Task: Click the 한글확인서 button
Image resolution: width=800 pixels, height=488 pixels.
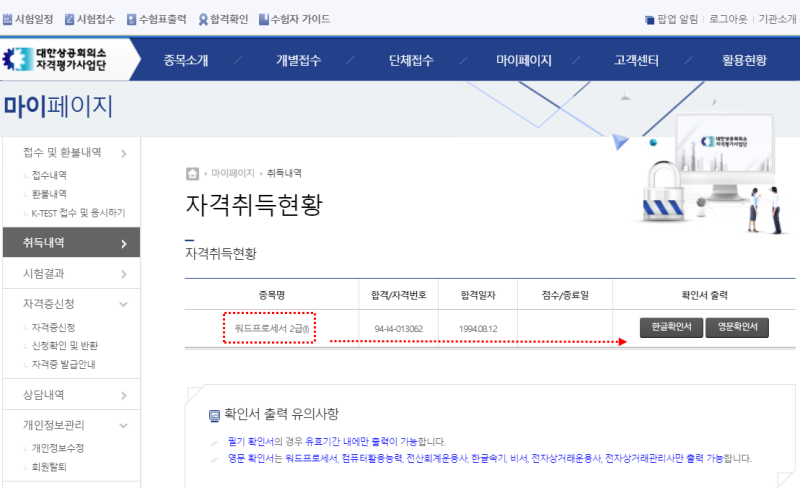Action: coord(671,327)
